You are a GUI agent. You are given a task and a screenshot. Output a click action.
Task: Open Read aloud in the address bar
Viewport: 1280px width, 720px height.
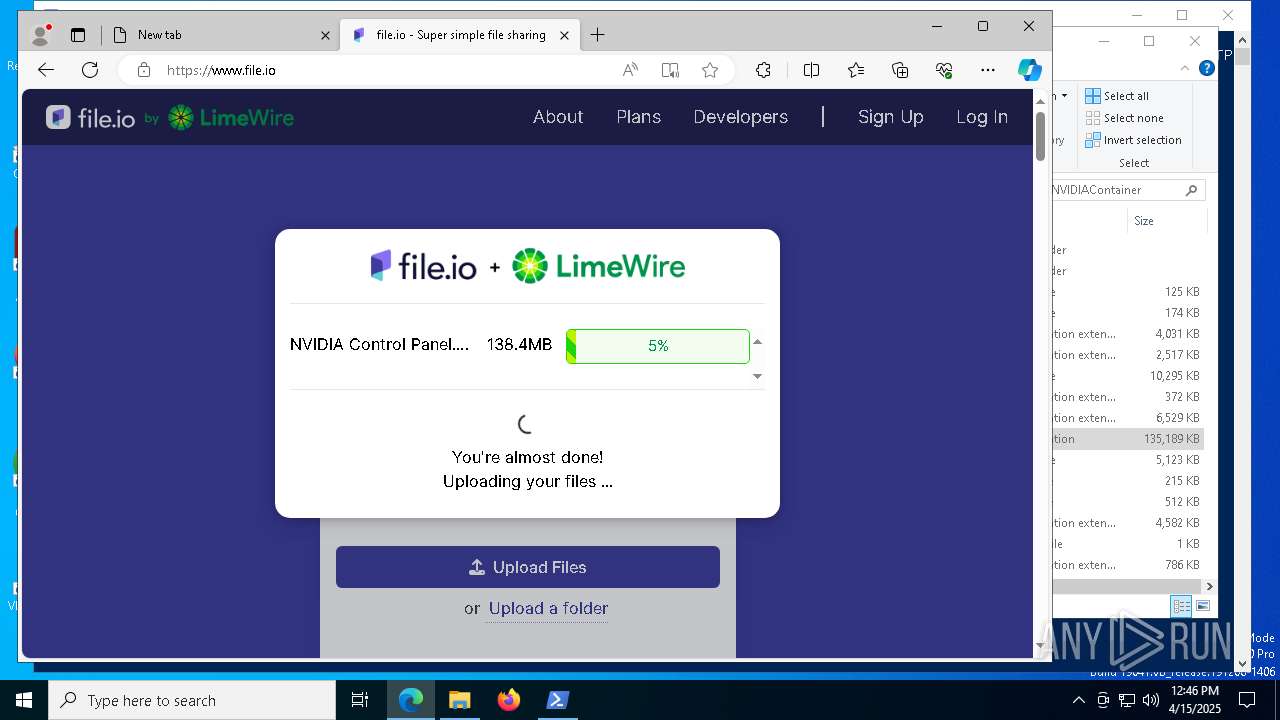(630, 70)
